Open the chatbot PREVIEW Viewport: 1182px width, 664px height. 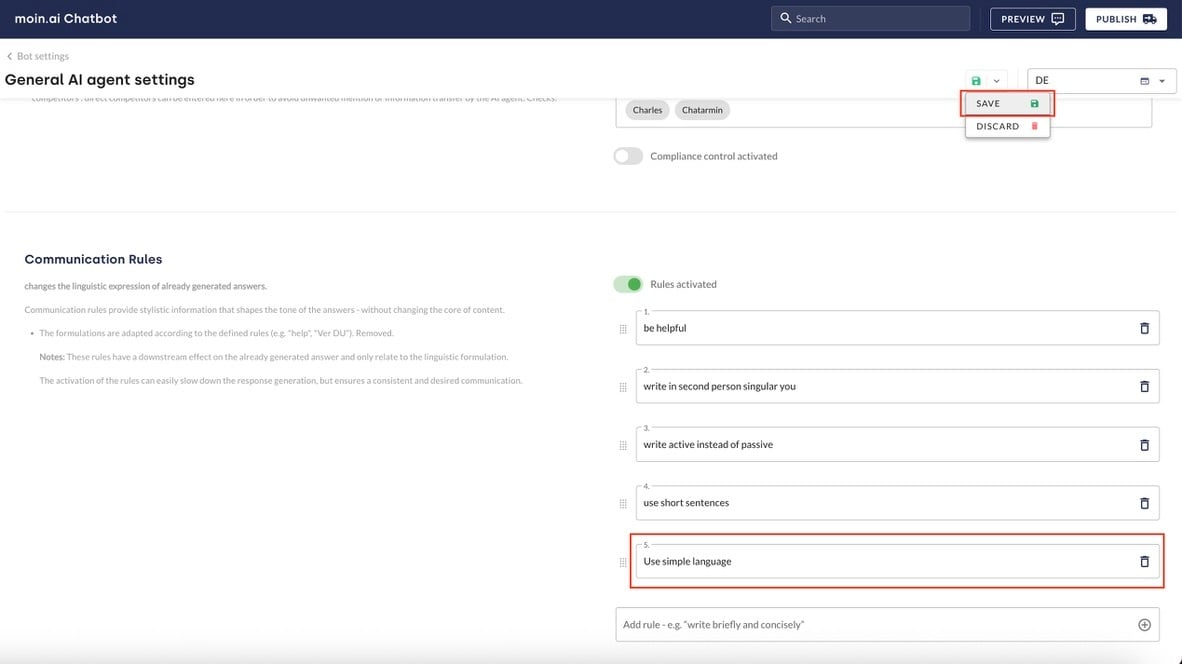point(1032,19)
